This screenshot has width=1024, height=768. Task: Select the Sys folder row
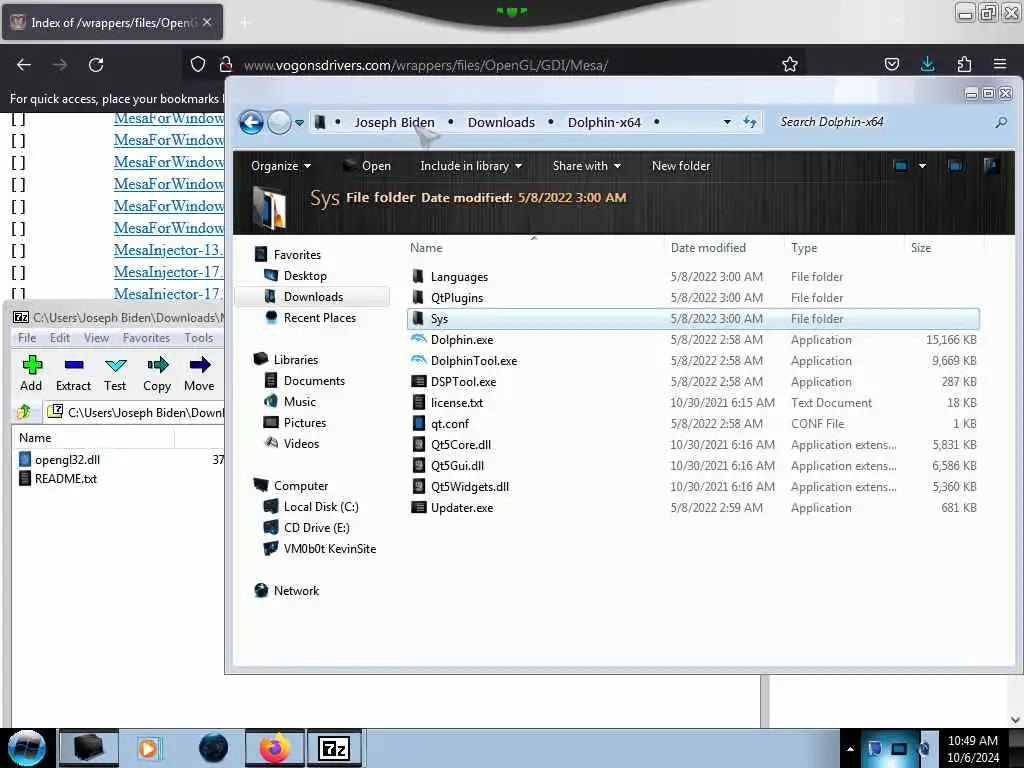[x=693, y=319]
